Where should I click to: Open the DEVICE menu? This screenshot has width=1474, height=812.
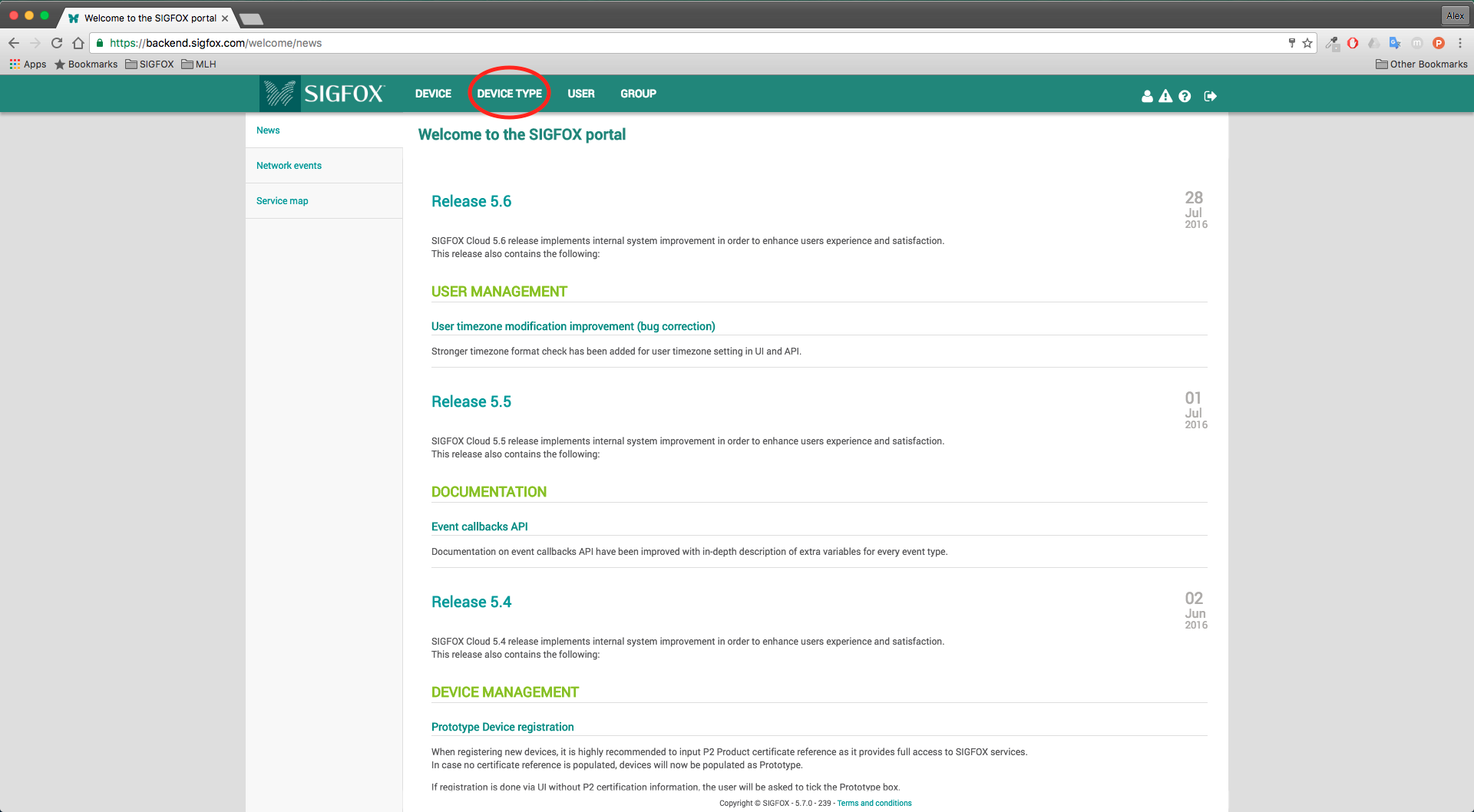tap(433, 94)
